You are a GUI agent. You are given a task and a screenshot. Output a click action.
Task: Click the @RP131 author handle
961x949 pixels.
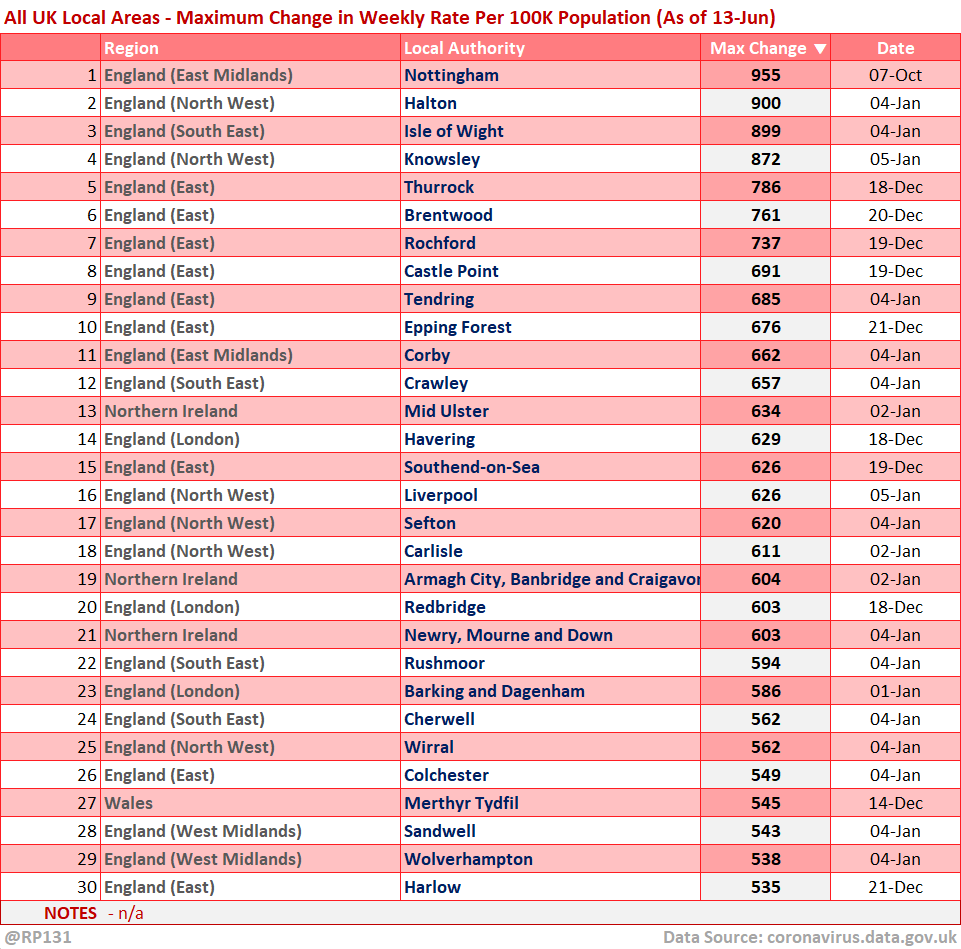click(x=38, y=937)
